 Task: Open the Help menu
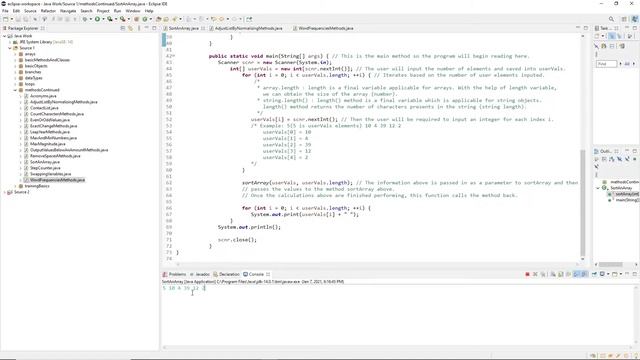pos(149,11)
